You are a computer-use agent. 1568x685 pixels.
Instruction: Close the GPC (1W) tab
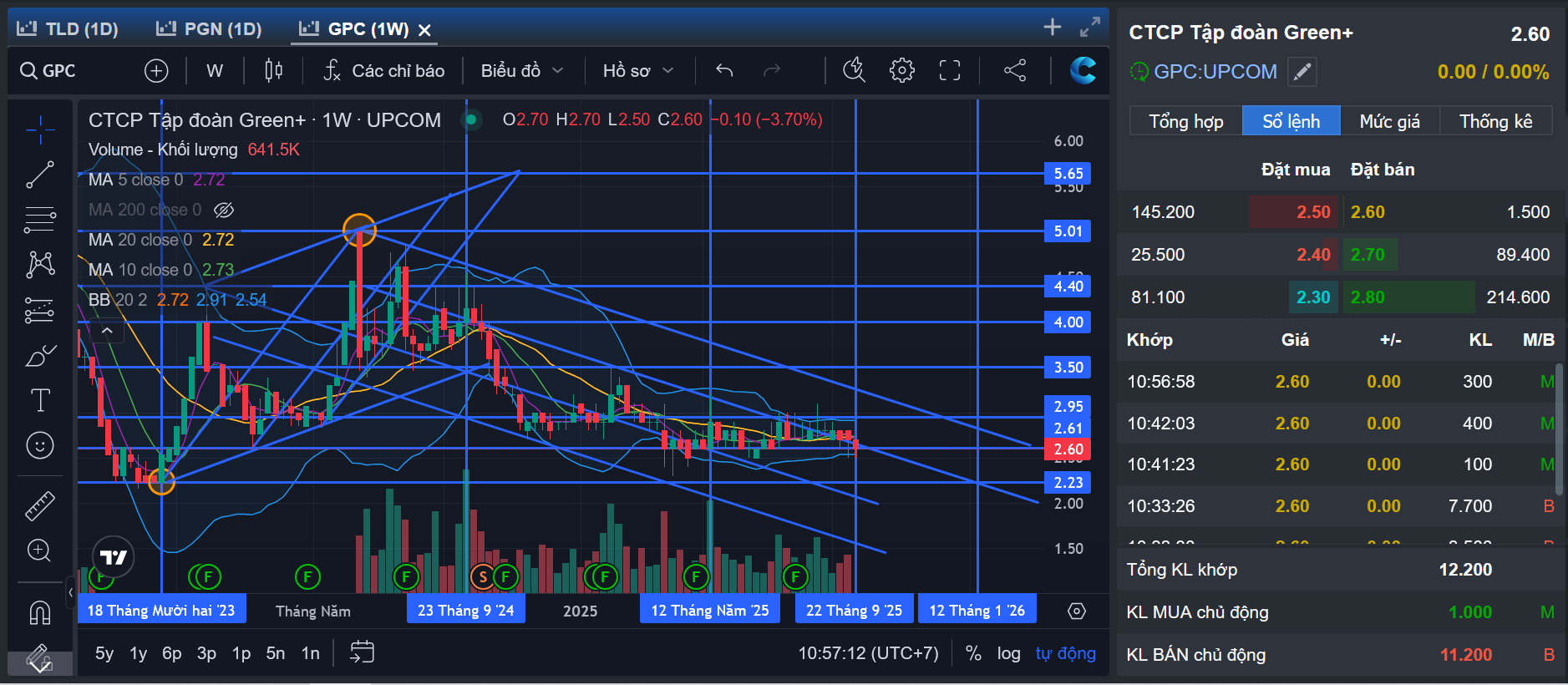[424, 30]
